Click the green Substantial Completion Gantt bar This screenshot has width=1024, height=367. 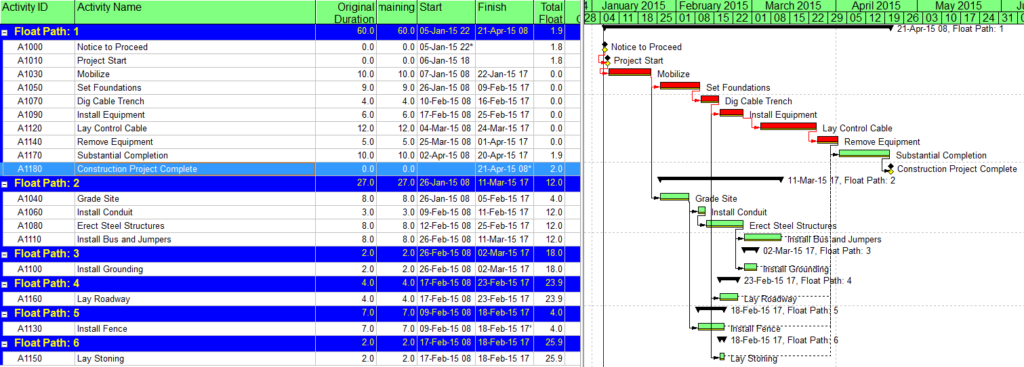point(864,153)
